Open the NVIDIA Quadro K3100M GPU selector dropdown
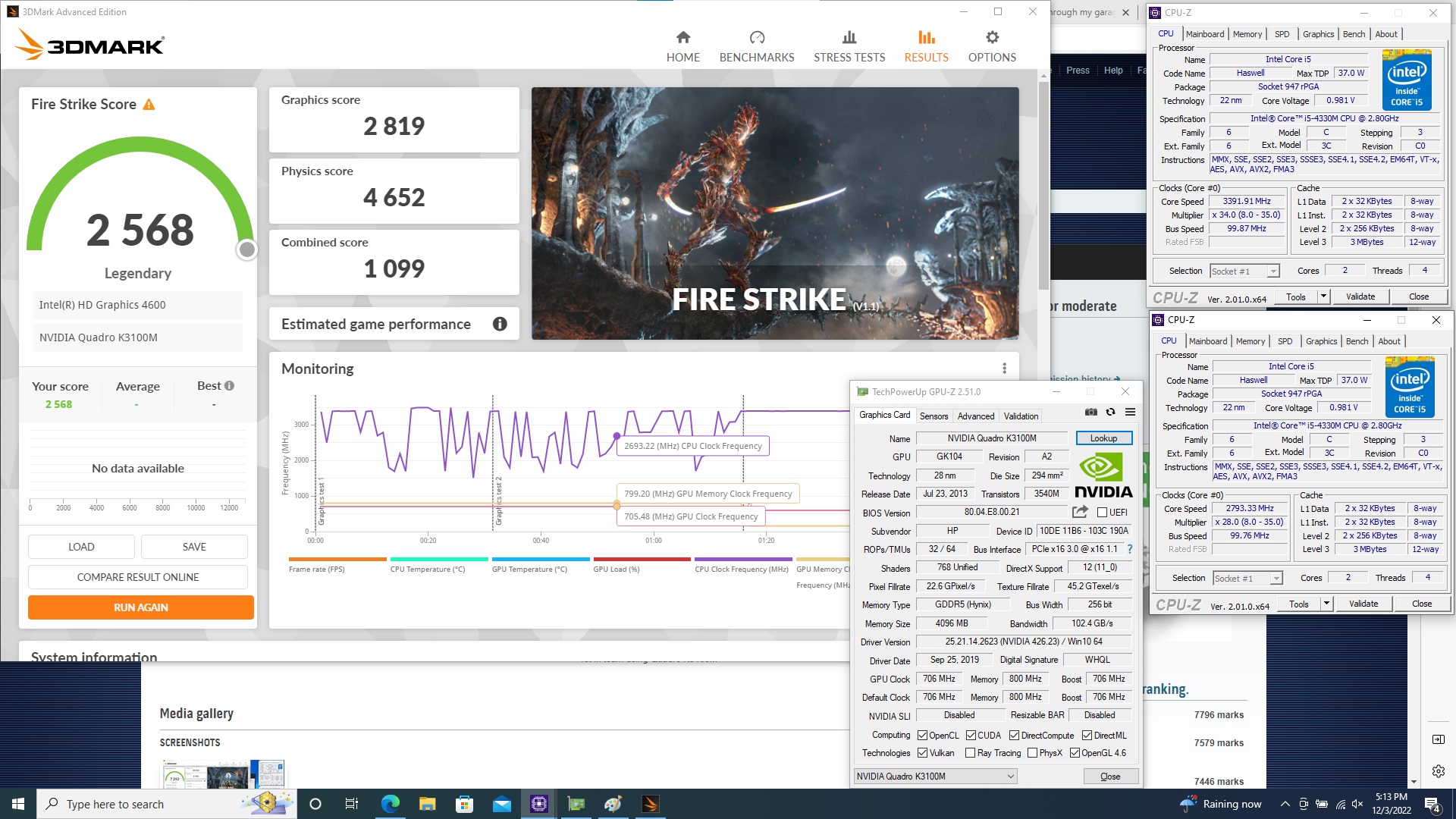 pos(935,776)
